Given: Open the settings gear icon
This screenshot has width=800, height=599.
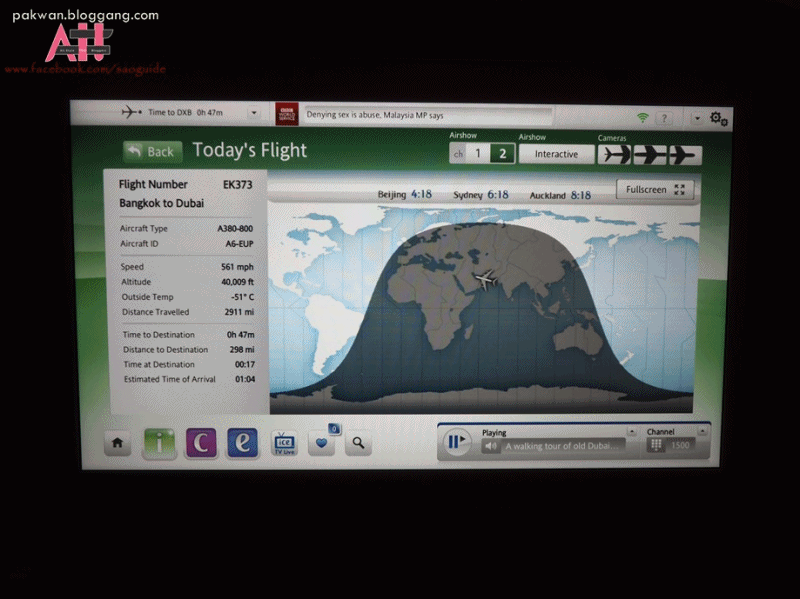Looking at the screenshot, I should tap(718, 119).
